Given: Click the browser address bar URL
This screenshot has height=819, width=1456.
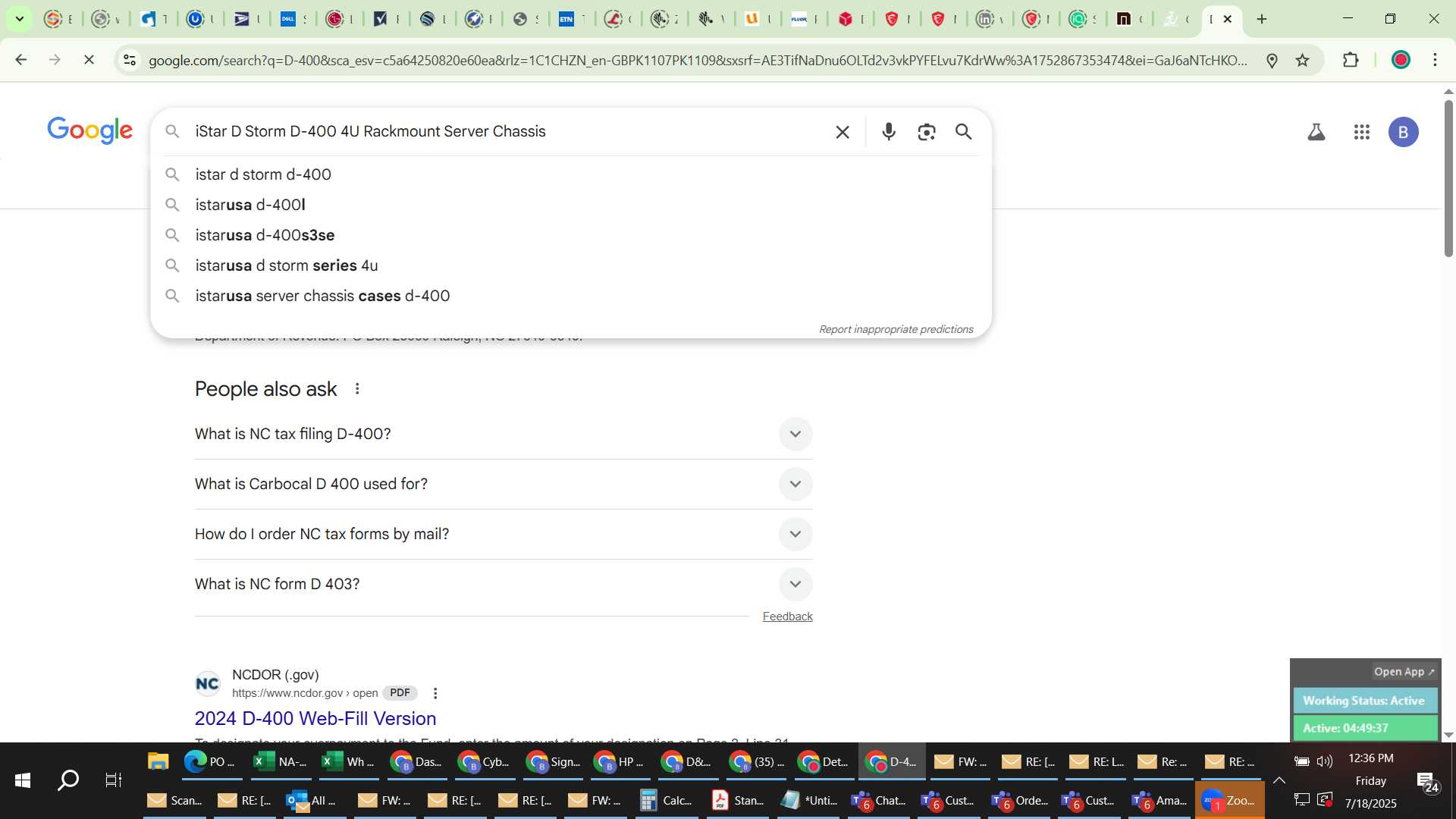Looking at the screenshot, I should (x=698, y=60).
